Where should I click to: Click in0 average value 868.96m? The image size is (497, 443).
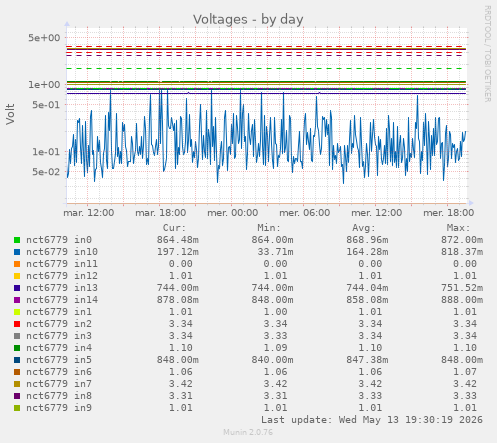click(367, 240)
